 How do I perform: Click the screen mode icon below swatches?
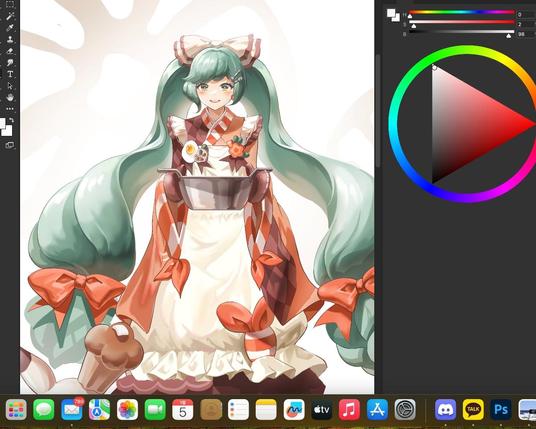[x=10, y=145]
